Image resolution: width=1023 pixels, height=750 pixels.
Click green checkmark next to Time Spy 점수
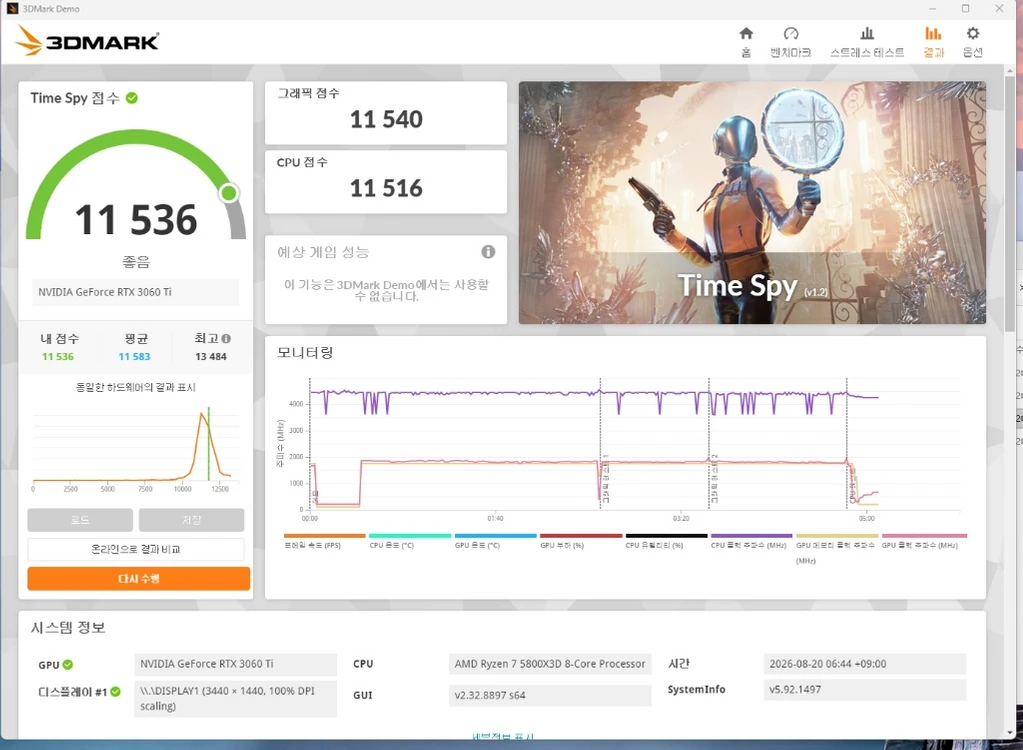[x=132, y=98]
